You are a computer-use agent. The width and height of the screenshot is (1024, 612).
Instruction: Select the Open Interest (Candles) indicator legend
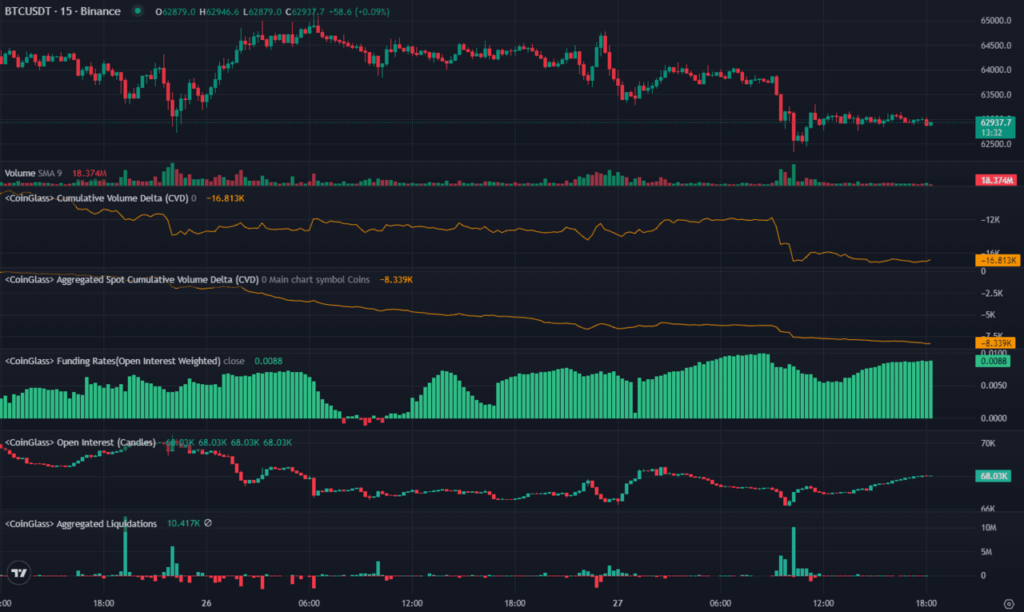pyautogui.click(x=80, y=442)
